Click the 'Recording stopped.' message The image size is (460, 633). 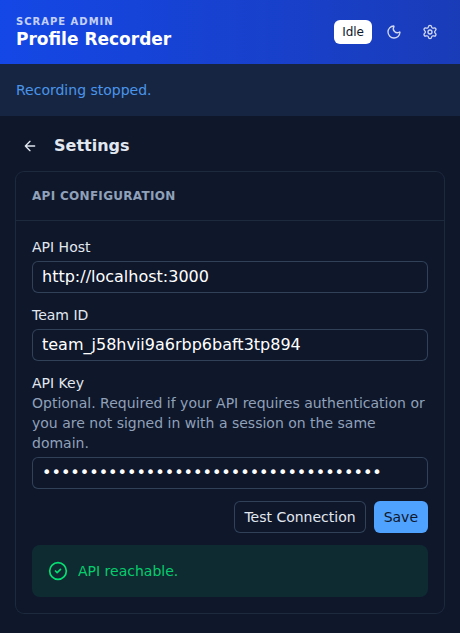[x=84, y=90]
